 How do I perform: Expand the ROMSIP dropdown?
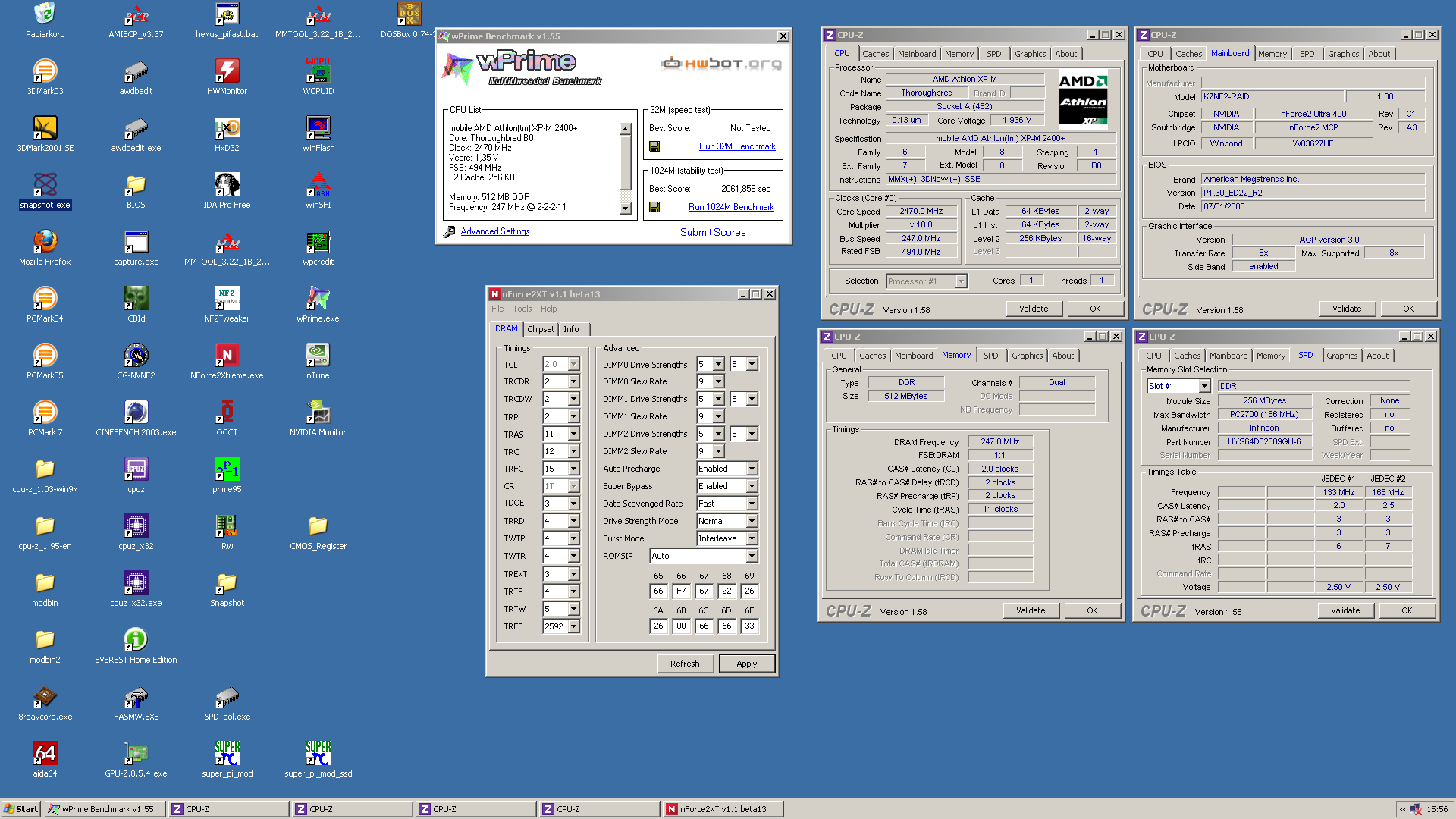(x=752, y=556)
